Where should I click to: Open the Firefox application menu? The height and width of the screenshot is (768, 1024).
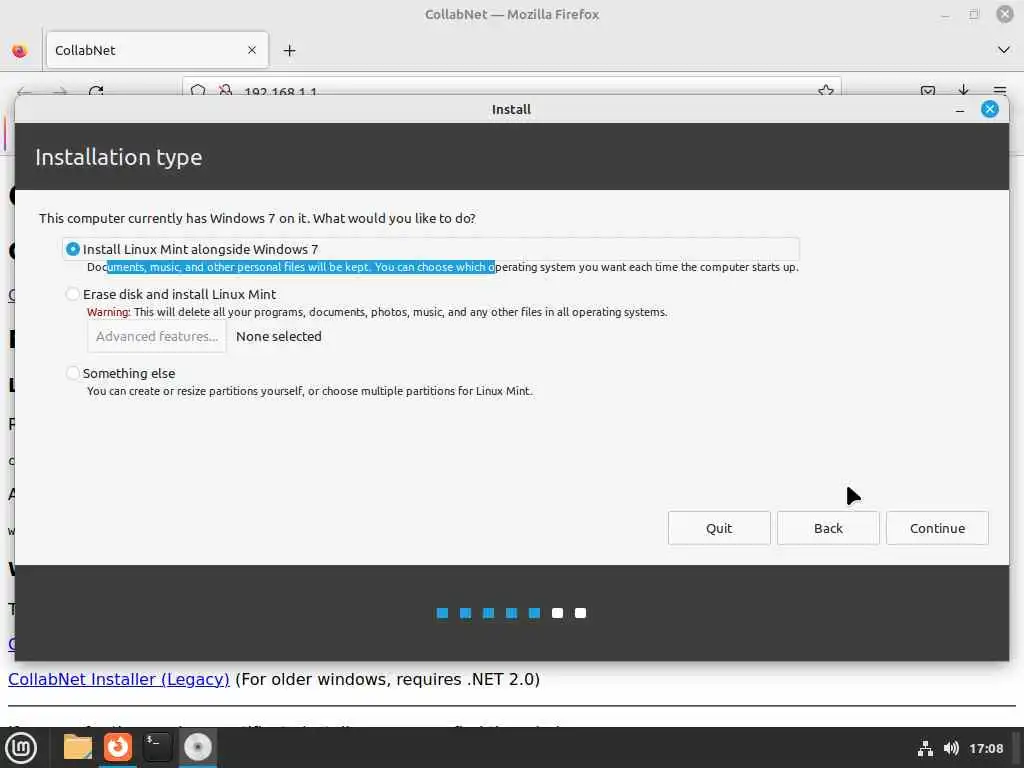(x=1000, y=91)
